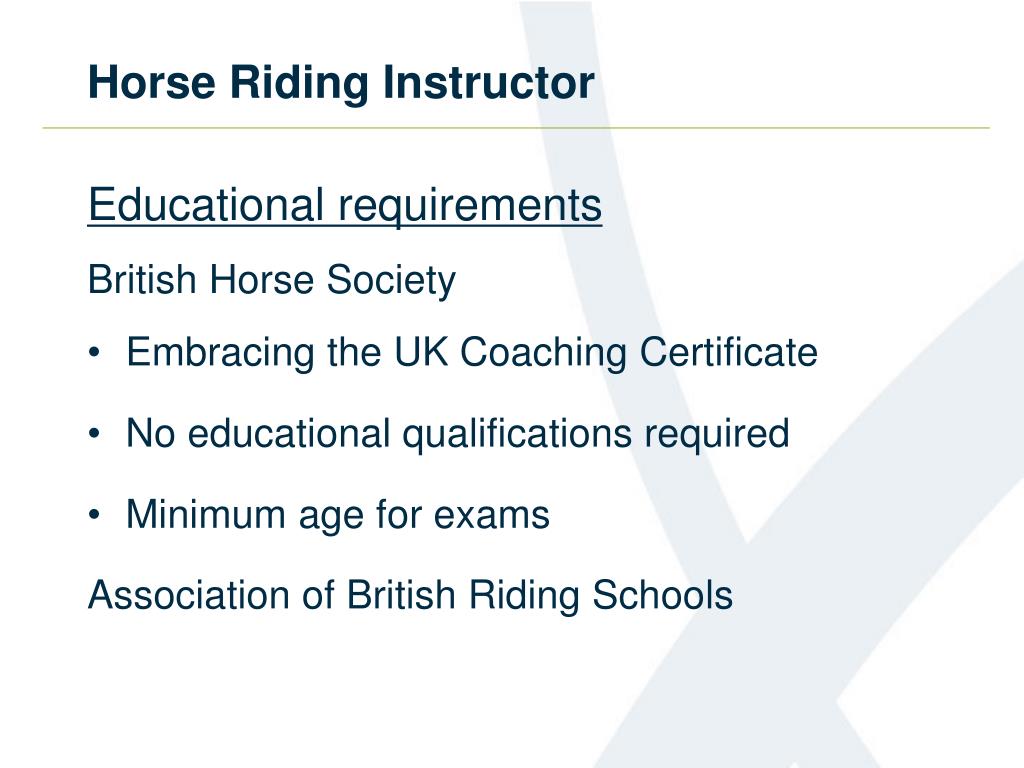Image resolution: width=1024 pixels, height=768 pixels.
Task: Select the underlined Educational requirements heading
Action: coord(345,206)
